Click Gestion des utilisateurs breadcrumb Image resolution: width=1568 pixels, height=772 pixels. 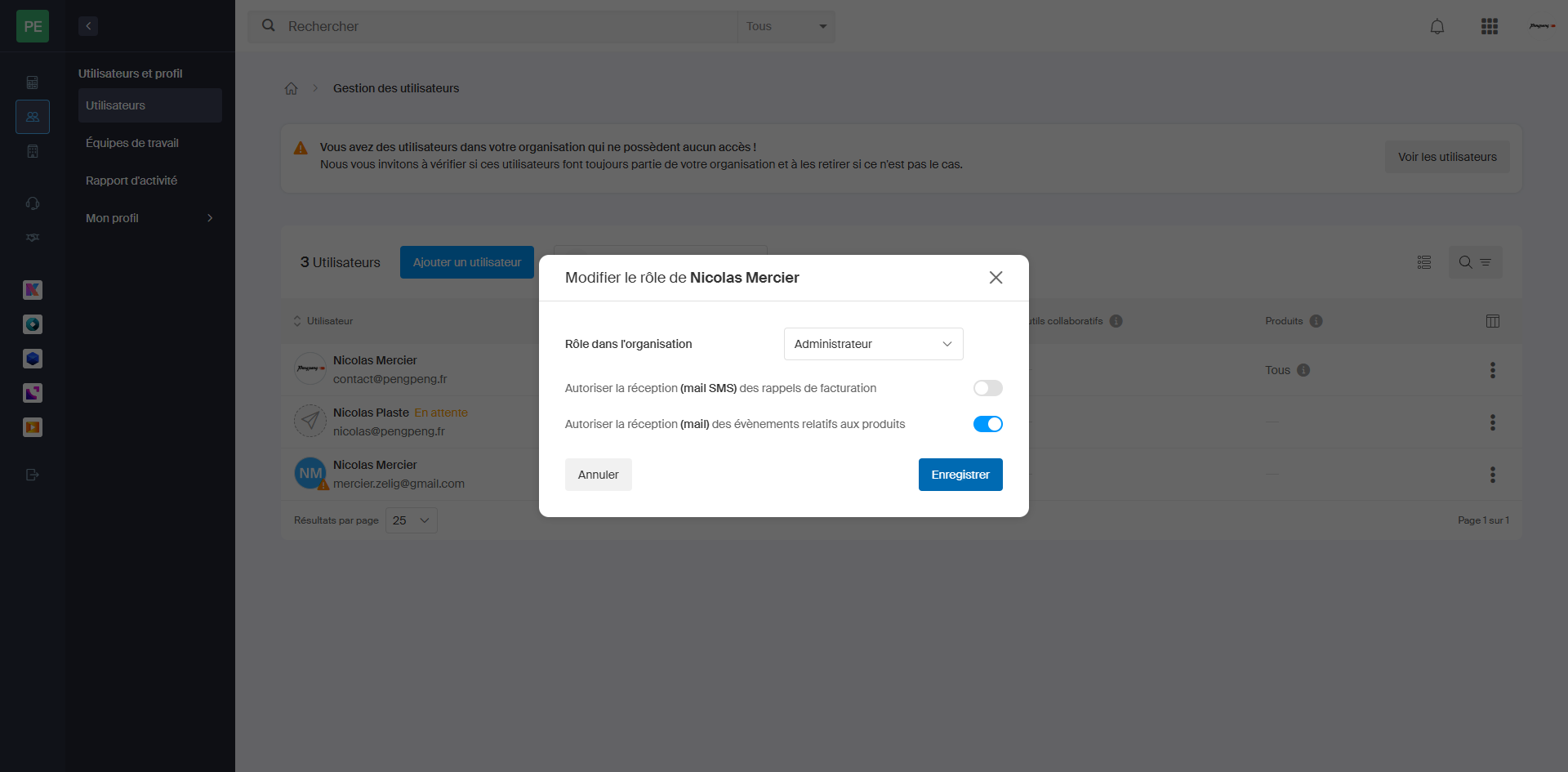click(396, 88)
